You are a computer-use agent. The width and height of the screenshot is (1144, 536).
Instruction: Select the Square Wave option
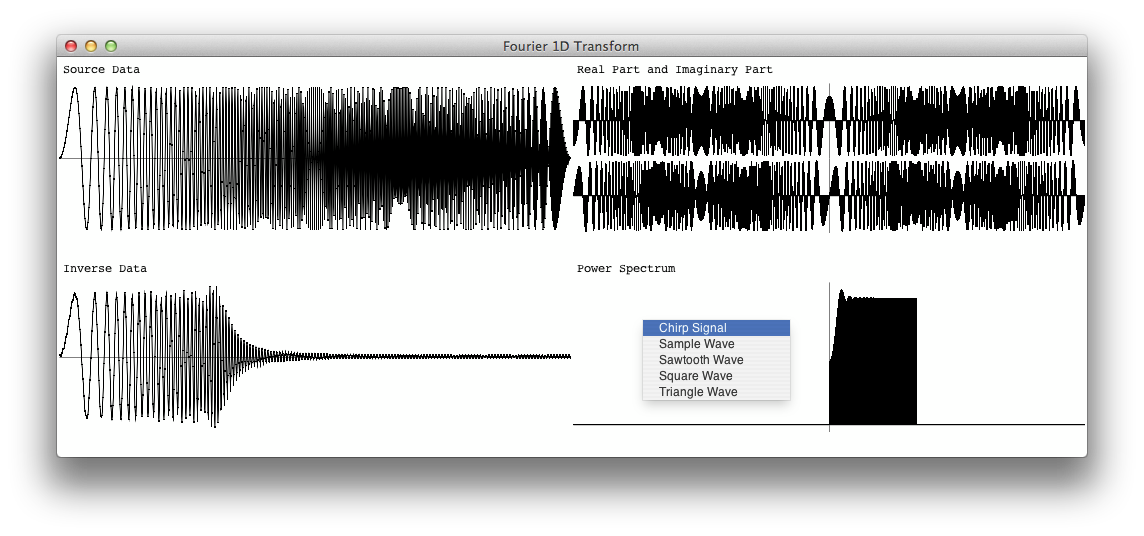(x=716, y=376)
